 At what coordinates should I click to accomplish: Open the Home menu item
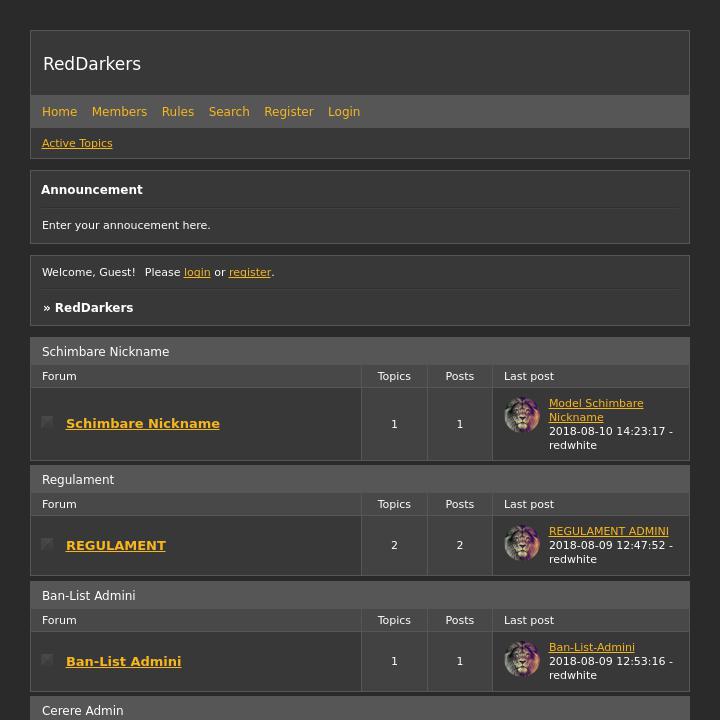[59, 112]
